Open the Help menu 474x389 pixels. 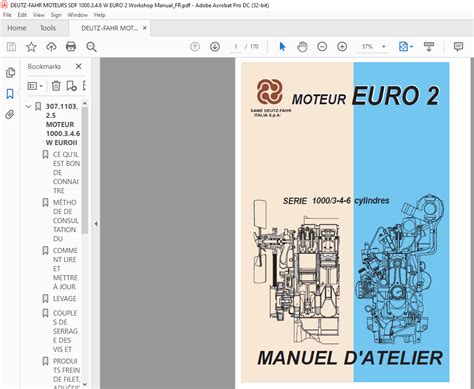click(x=99, y=15)
